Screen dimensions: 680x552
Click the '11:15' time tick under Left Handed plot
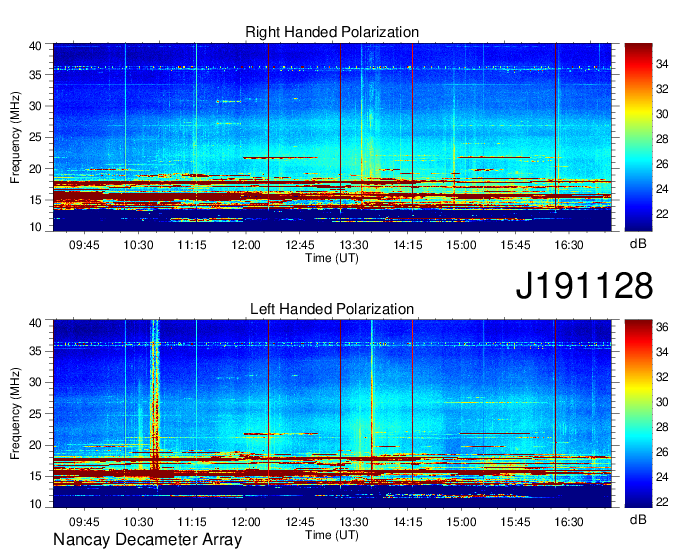[x=192, y=522]
